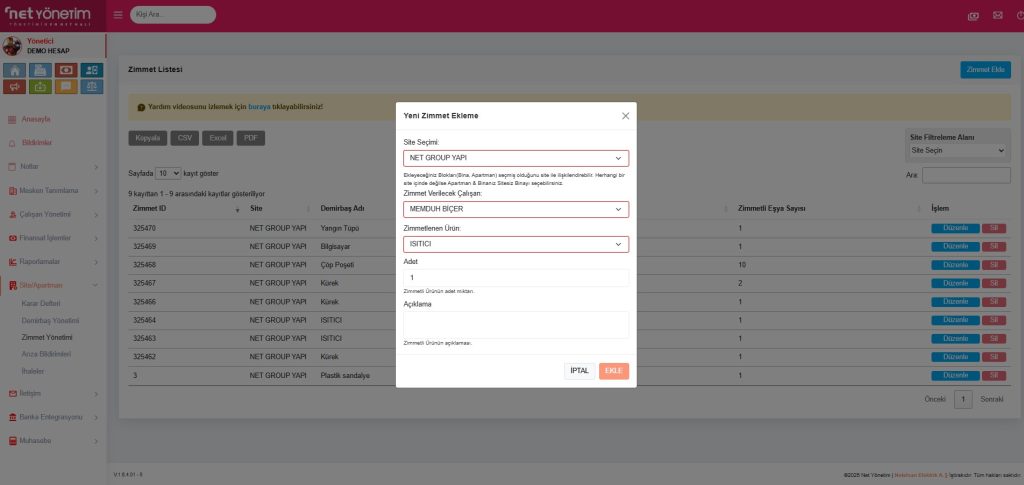Close the Yeni Zimmet Ekleme dialog with X
This screenshot has width=1024, height=485.
[625, 116]
